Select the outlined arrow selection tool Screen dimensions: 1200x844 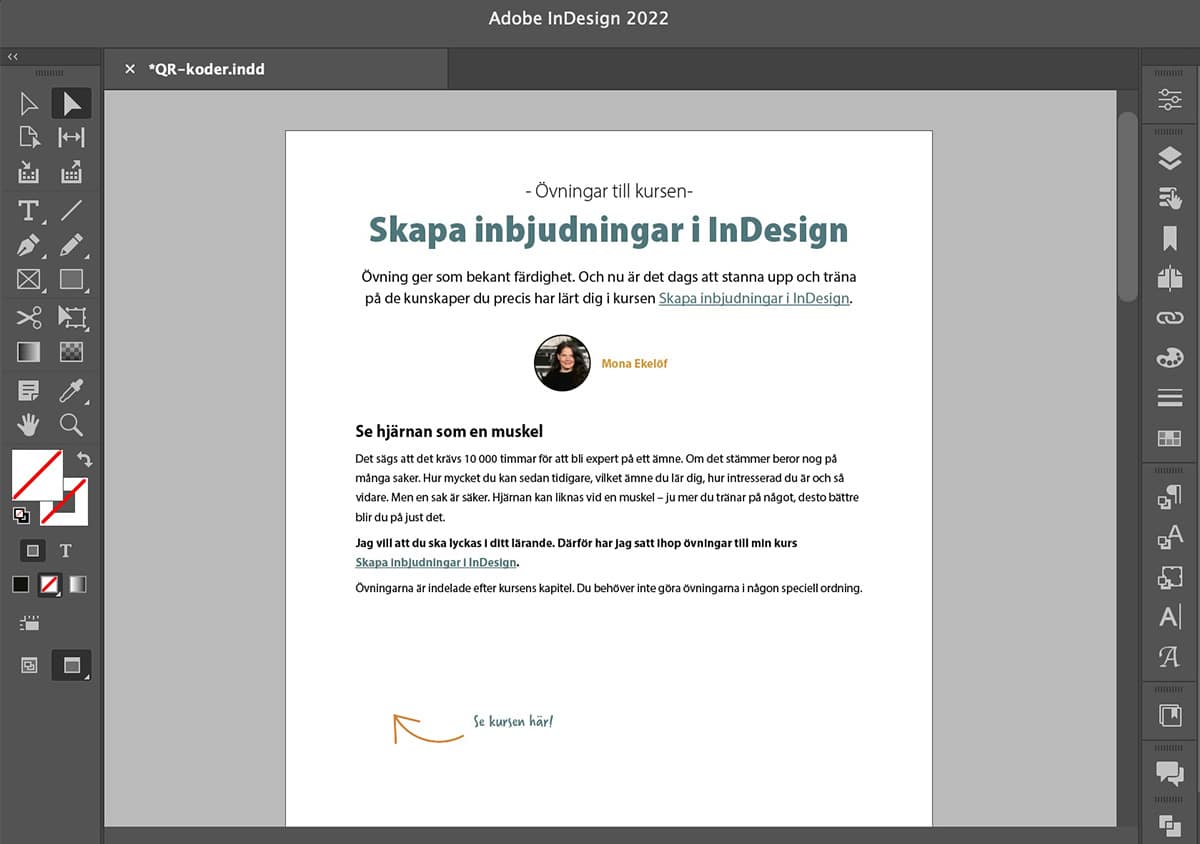pyautogui.click(x=29, y=104)
